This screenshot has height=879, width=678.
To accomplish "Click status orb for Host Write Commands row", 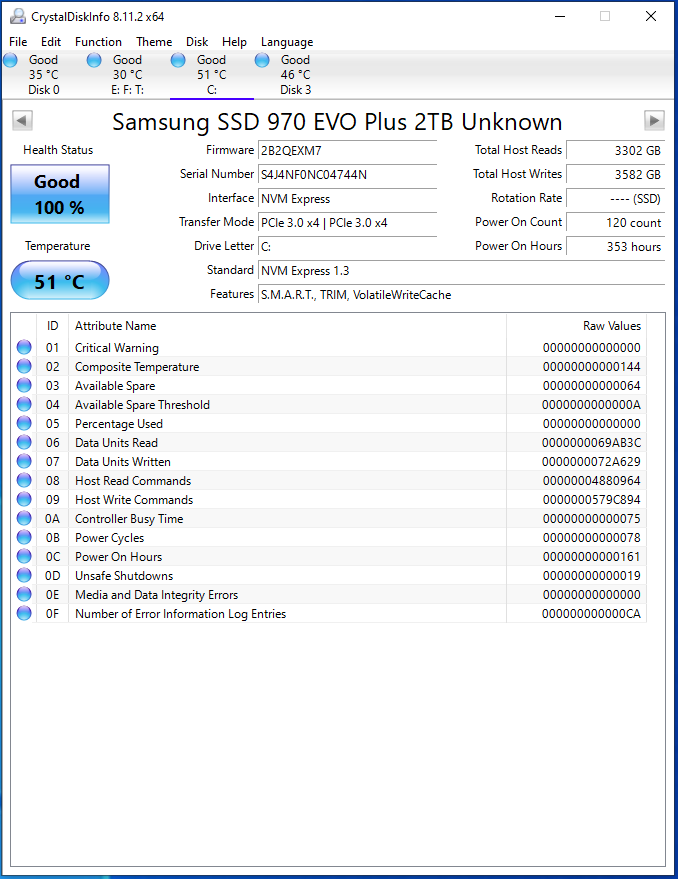I will point(24,499).
